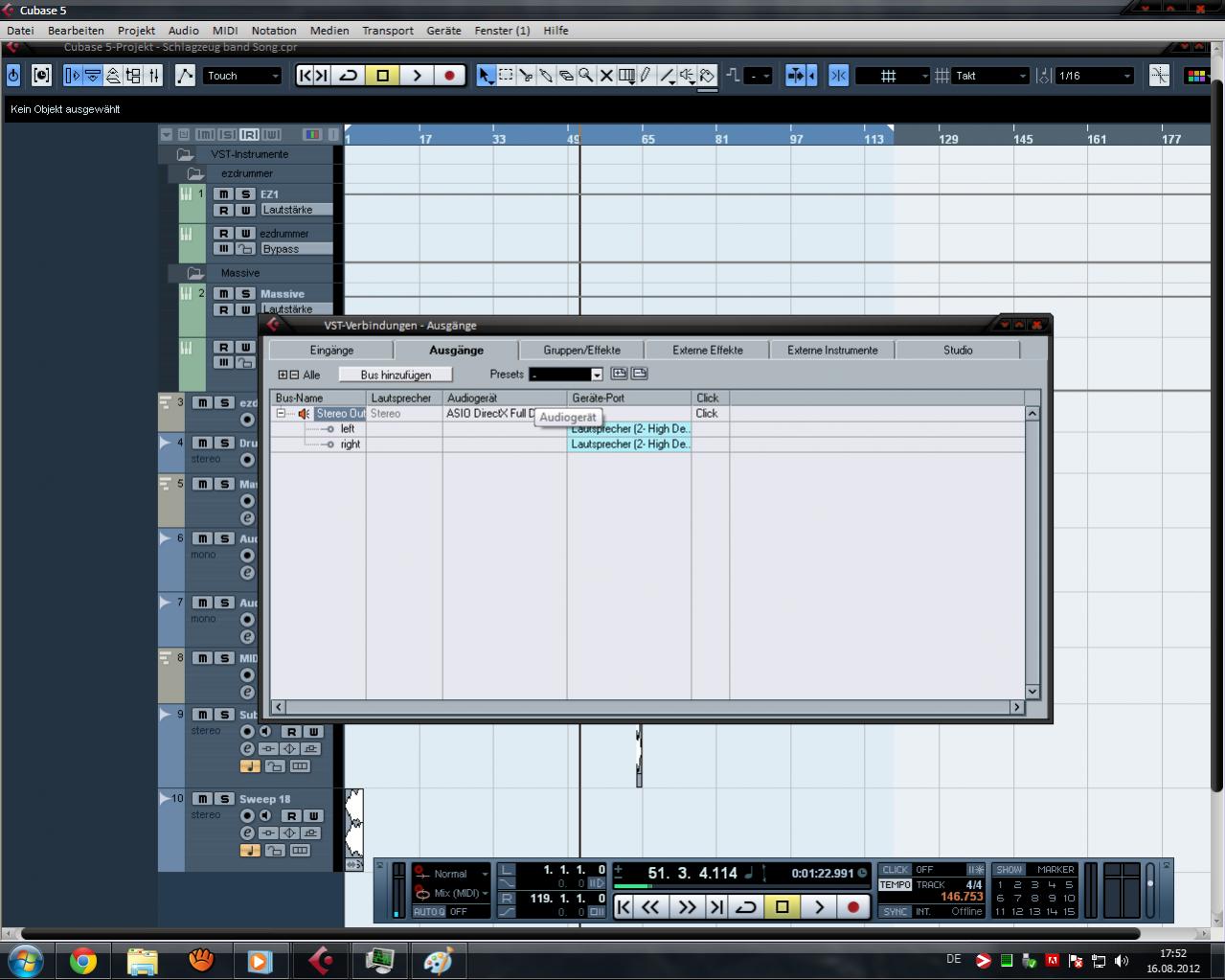Open the Paint app in the taskbar
Screen dimensions: 1225x980
point(438,960)
